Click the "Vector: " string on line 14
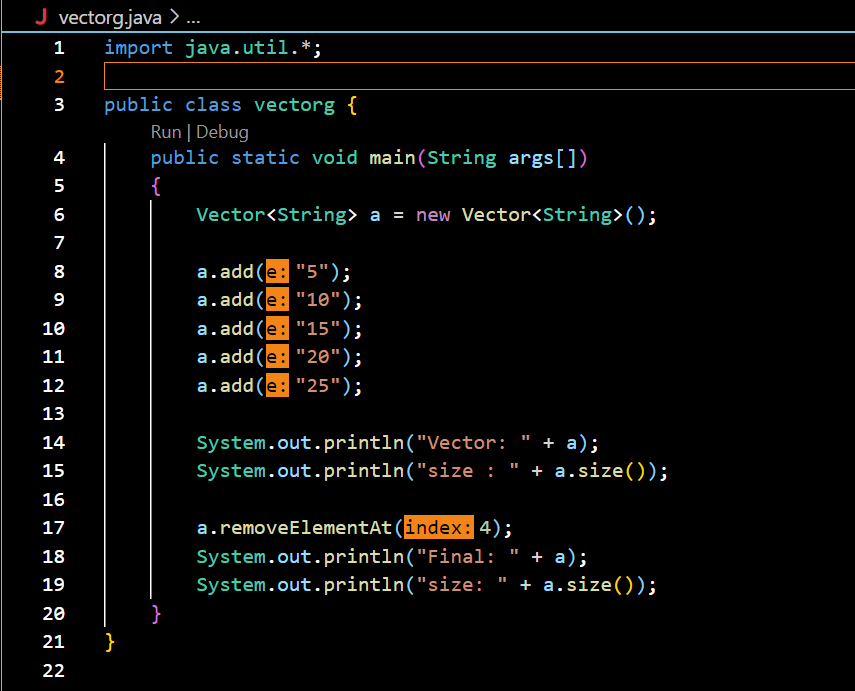855x691 pixels. (473, 443)
